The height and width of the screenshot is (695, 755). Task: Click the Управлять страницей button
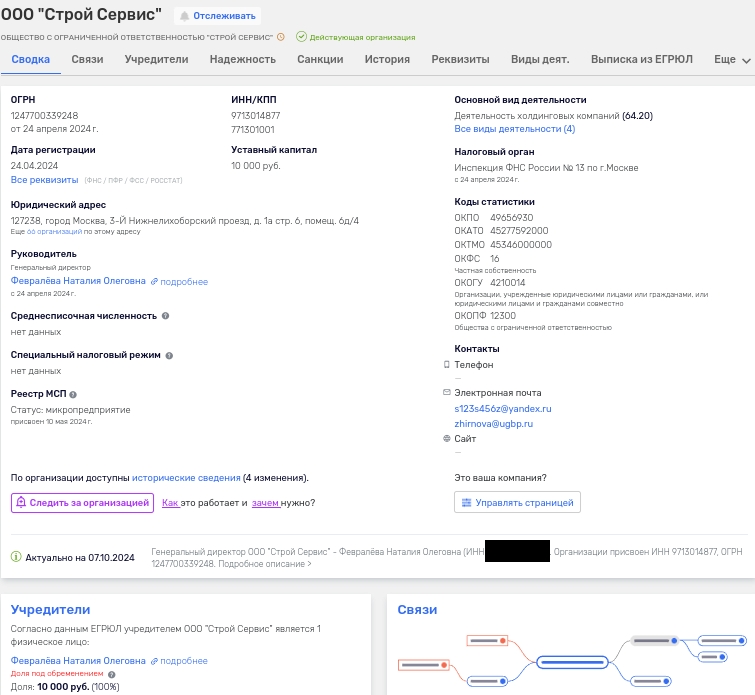point(517,502)
